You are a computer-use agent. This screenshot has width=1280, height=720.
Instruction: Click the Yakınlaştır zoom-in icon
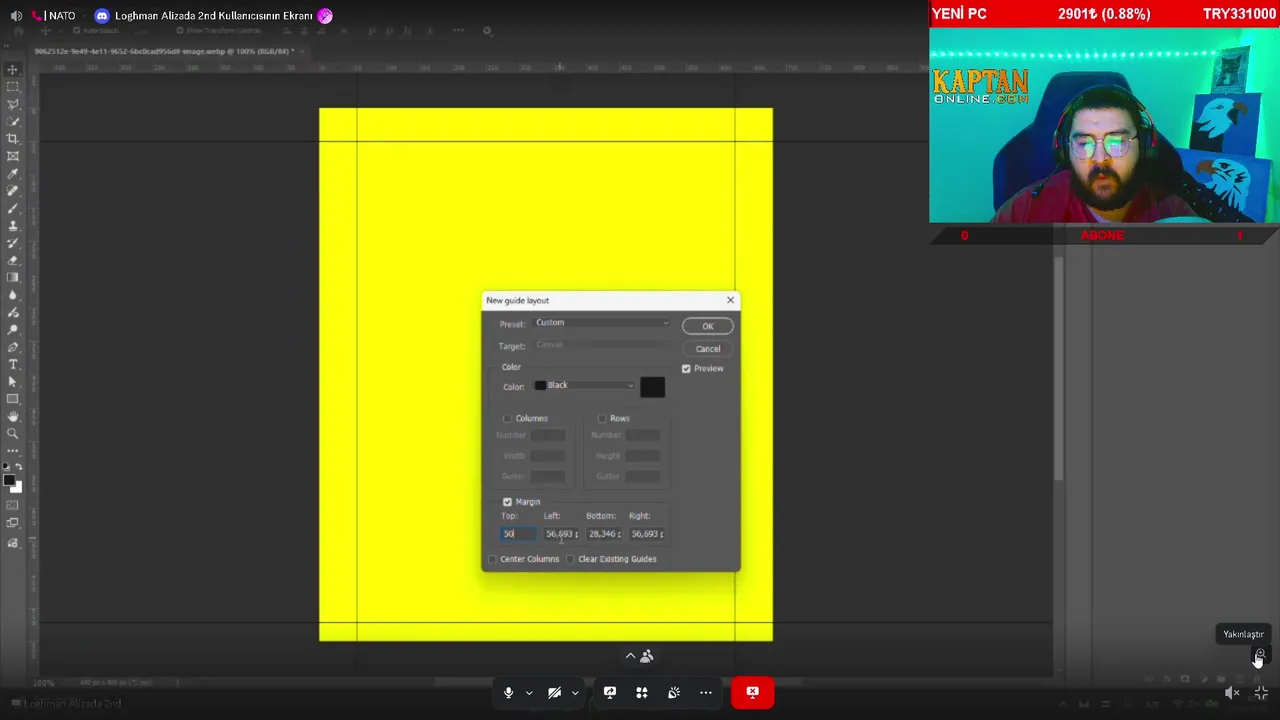[1259, 656]
